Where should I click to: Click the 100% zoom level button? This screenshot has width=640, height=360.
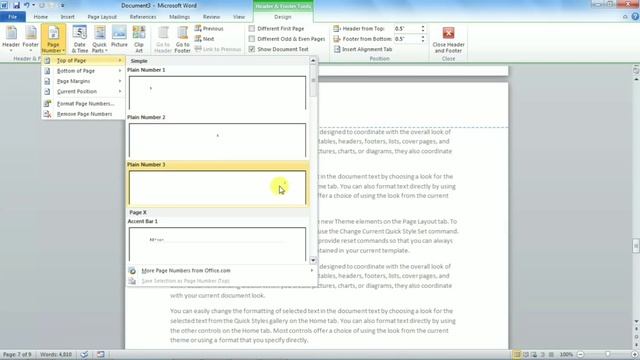[x=566, y=355]
